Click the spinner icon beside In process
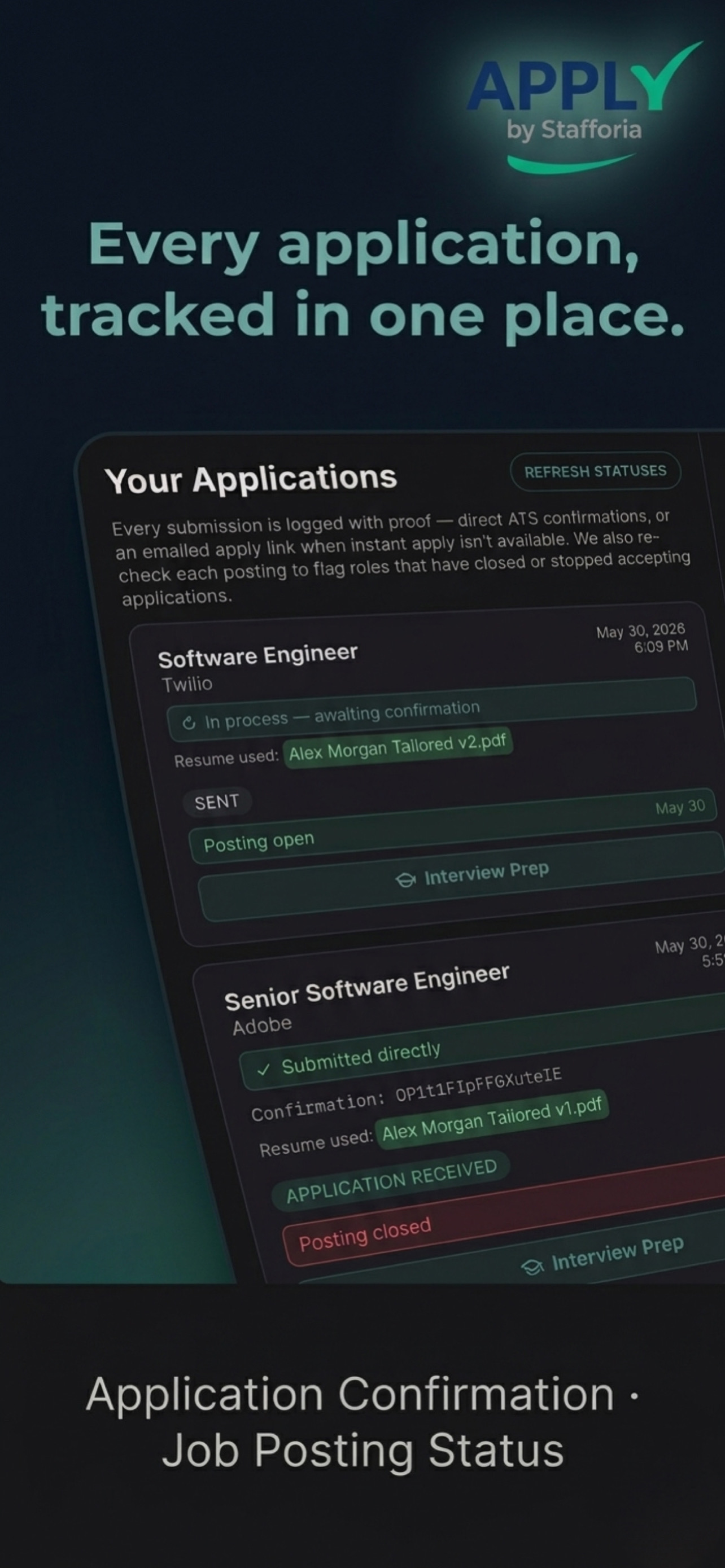The image size is (725, 1568). coord(189,722)
